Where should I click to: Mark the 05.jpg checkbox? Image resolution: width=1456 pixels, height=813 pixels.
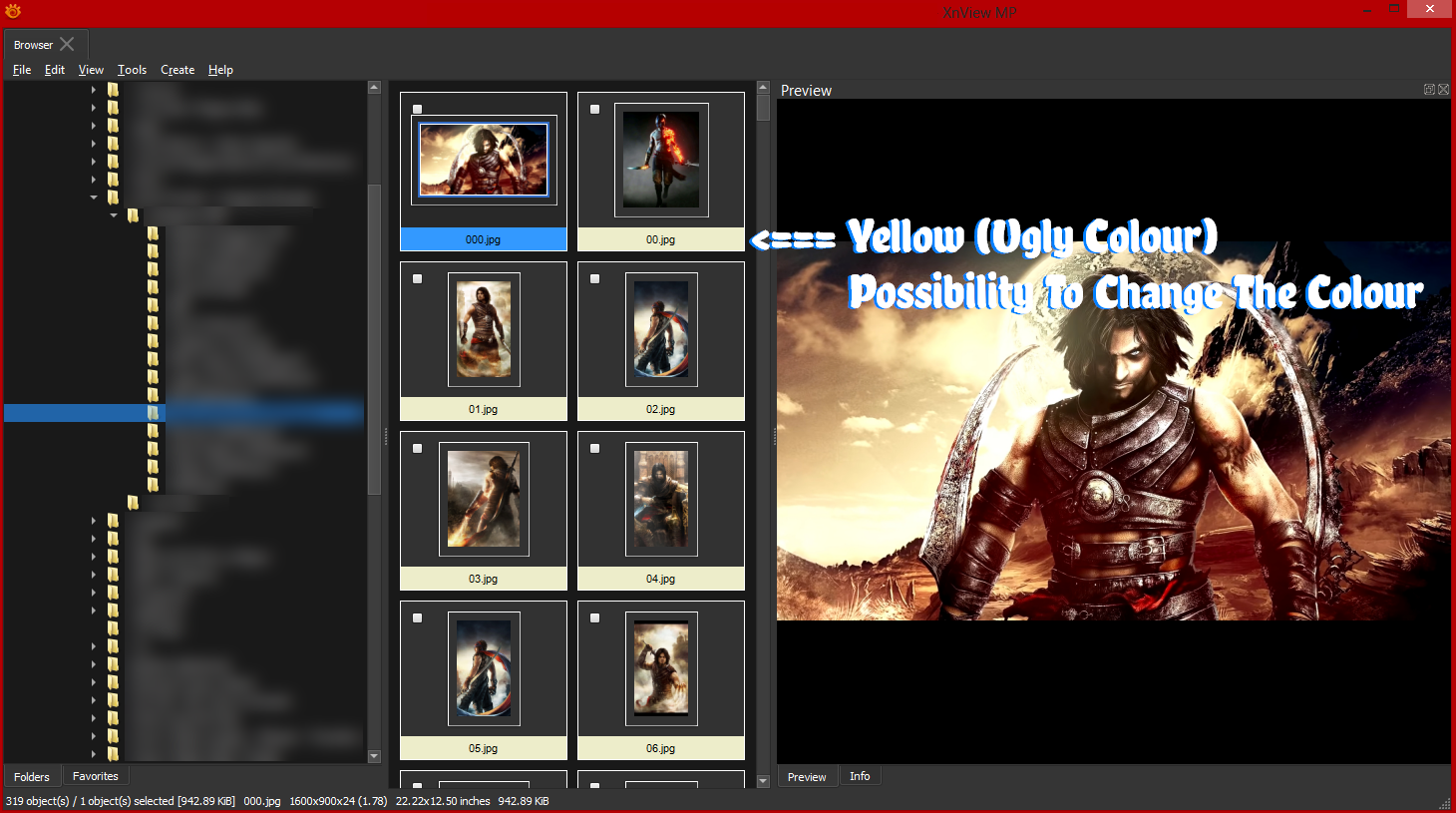[417, 618]
